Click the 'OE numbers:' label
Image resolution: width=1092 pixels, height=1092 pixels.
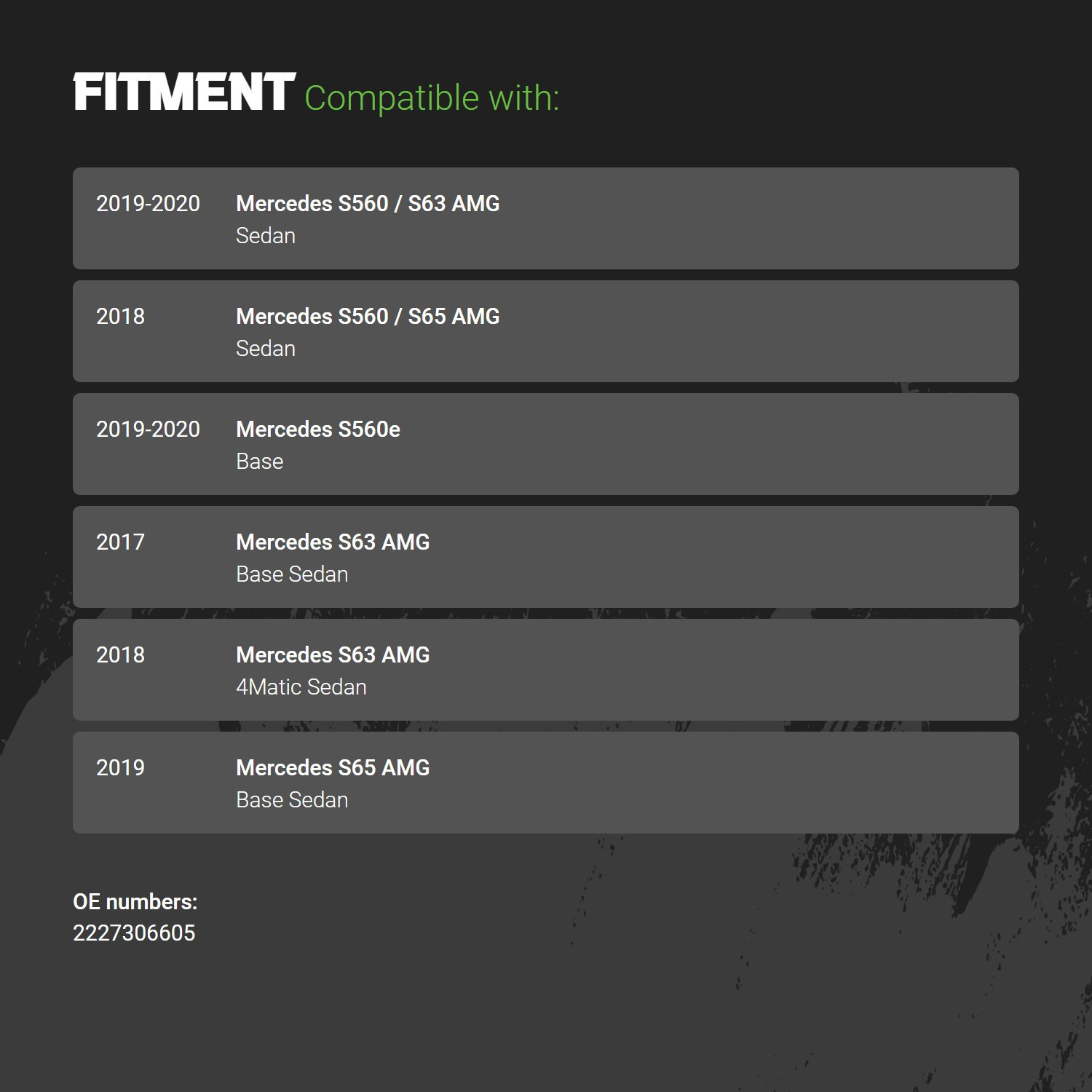pyautogui.click(x=135, y=902)
